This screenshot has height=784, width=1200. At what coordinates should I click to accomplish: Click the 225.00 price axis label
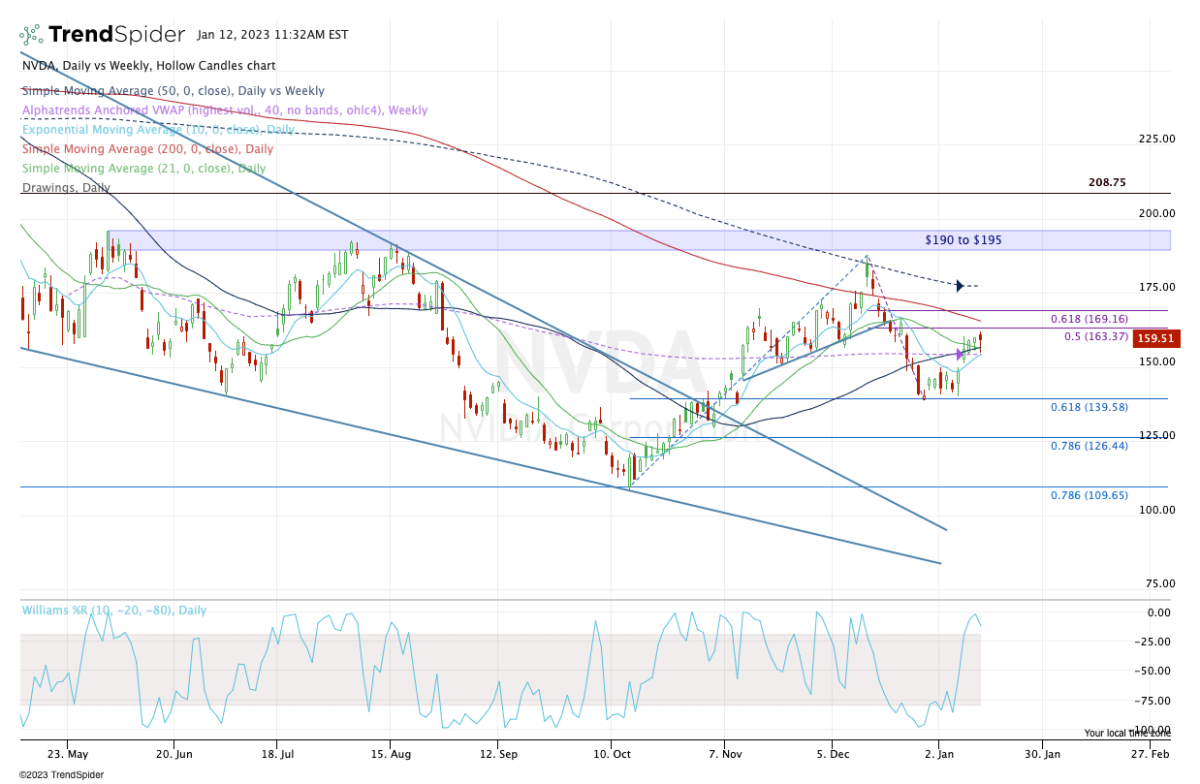[x=1157, y=139]
